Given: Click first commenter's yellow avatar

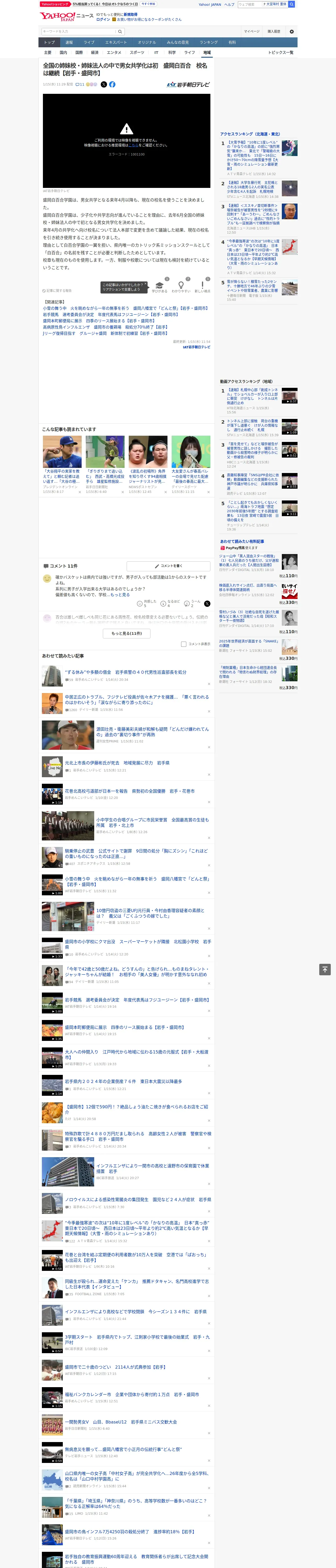Looking at the screenshot, I should (47, 578).
